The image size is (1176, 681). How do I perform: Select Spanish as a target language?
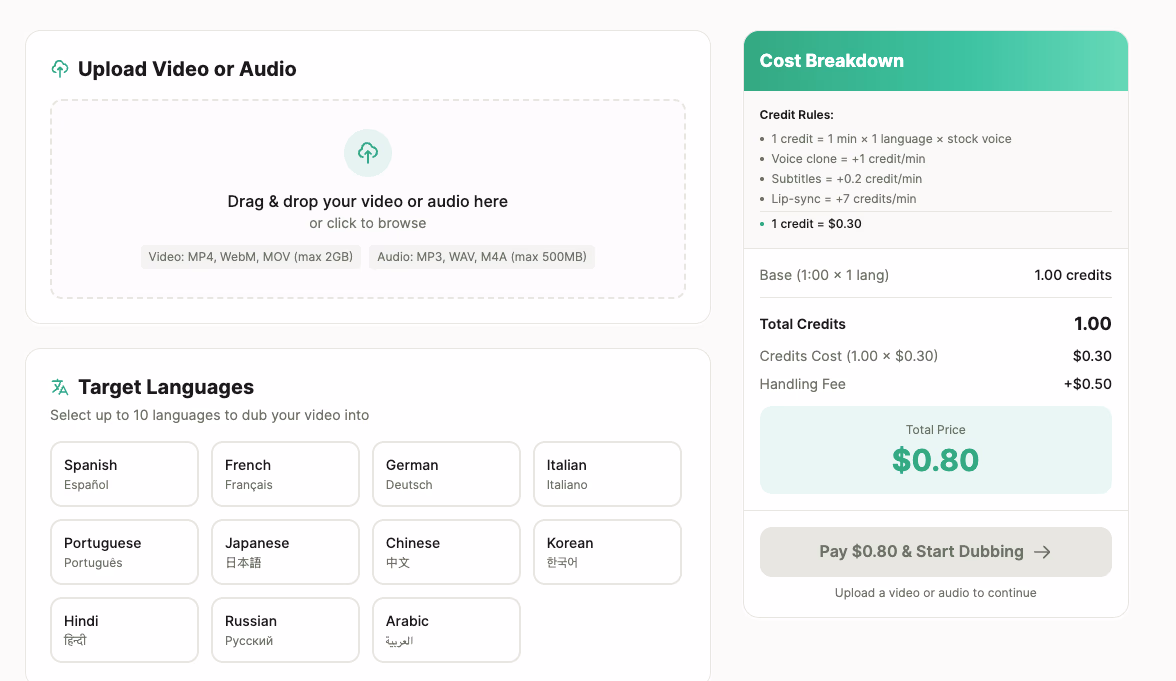point(124,474)
